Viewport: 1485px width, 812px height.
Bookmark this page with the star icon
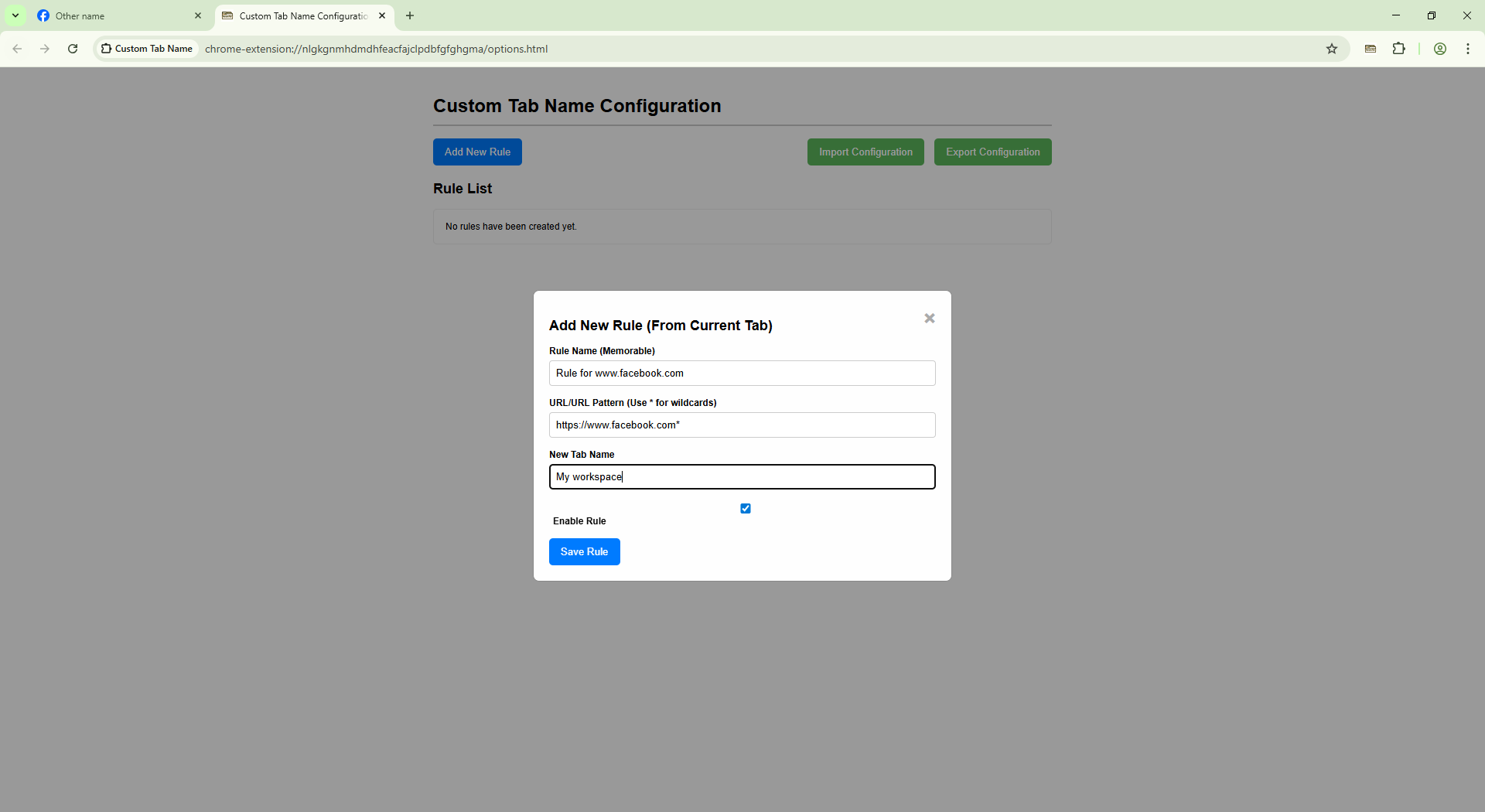pos(1333,49)
